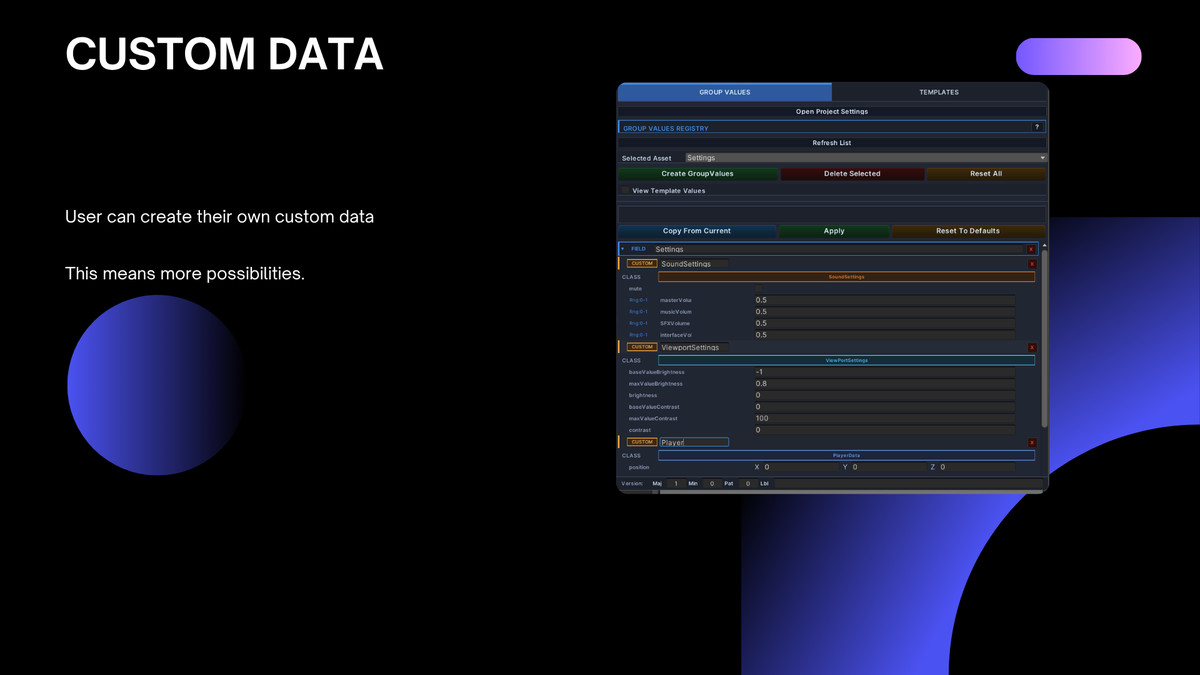Click the Apply button
This screenshot has width=1200, height=675.
click(x=834, y=231)
